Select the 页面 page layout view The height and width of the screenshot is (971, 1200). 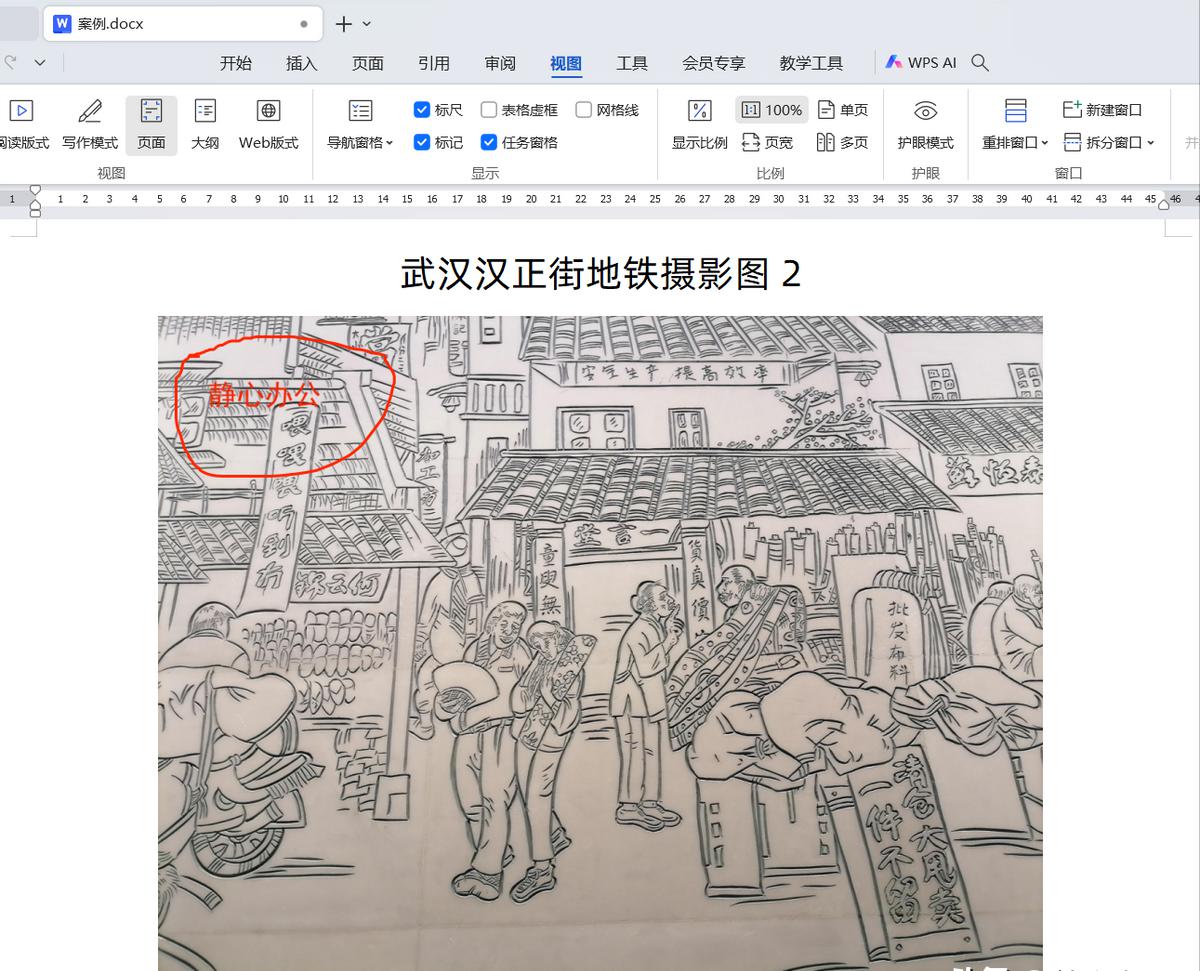click(151, 125)
